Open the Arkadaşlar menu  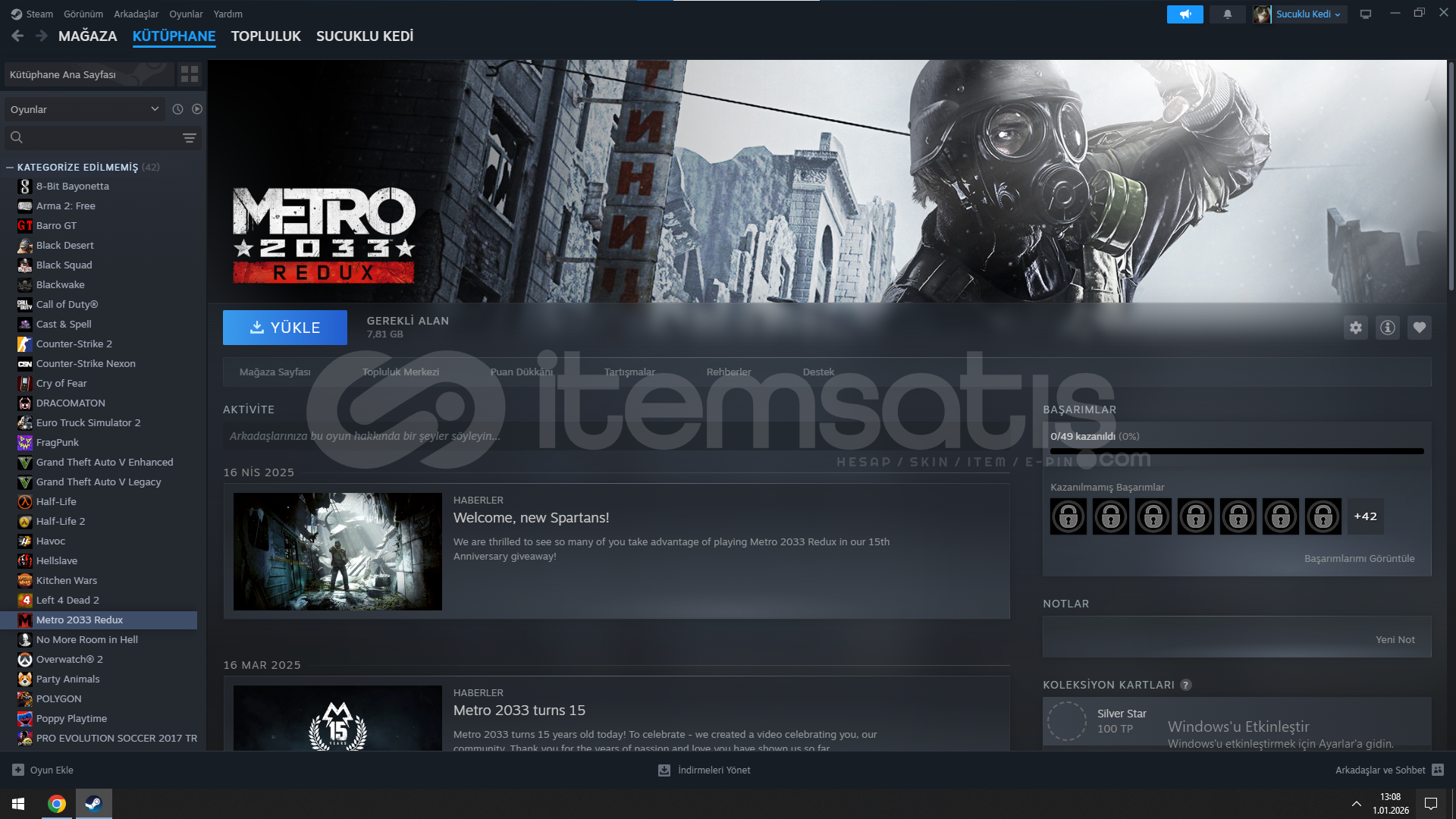(136, 14)
